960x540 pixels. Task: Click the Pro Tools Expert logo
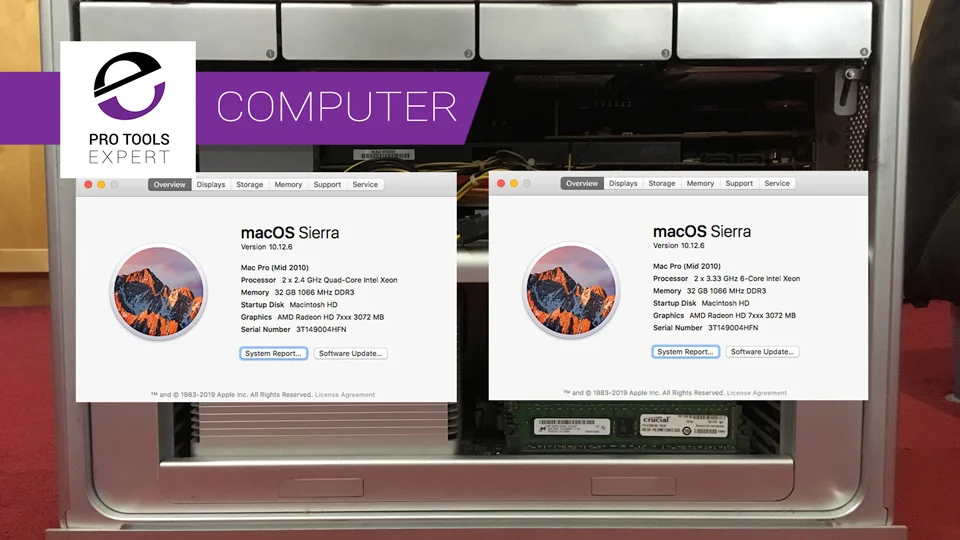click(x=129, y=109)
